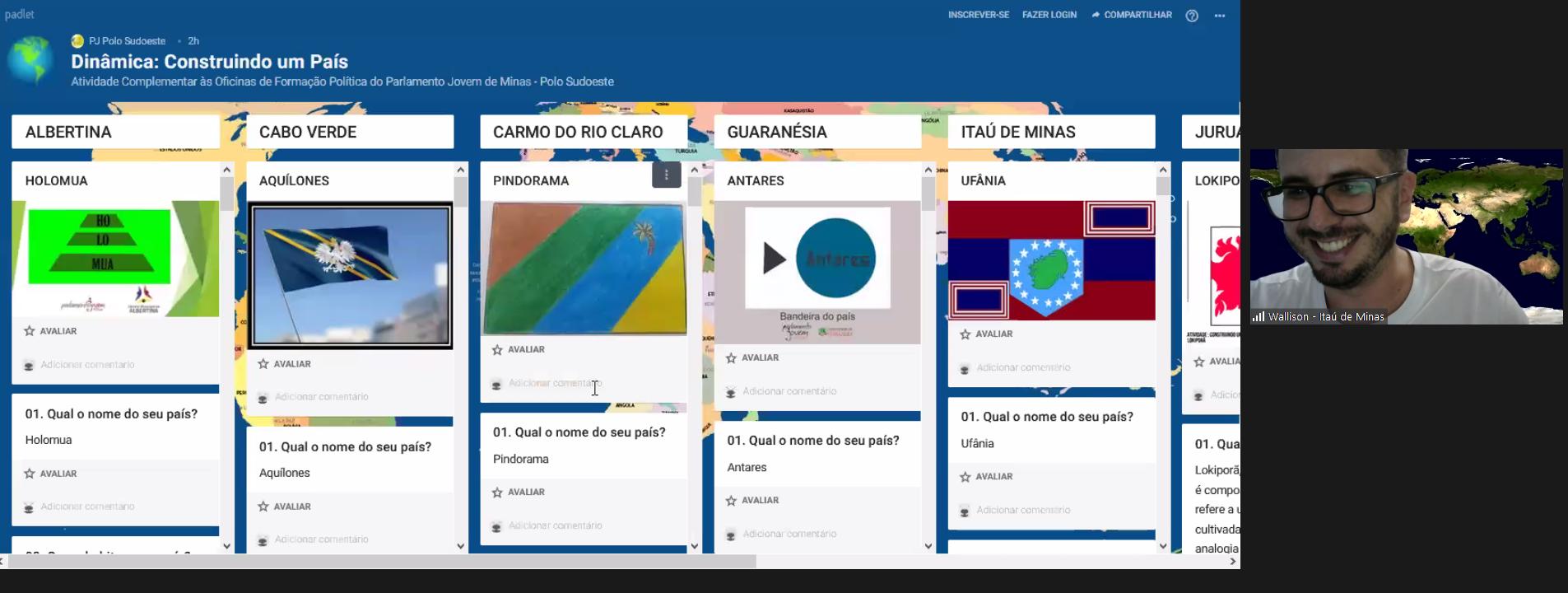Click the Compartilhar share button
The image size is (1568, 593).
1132,15
